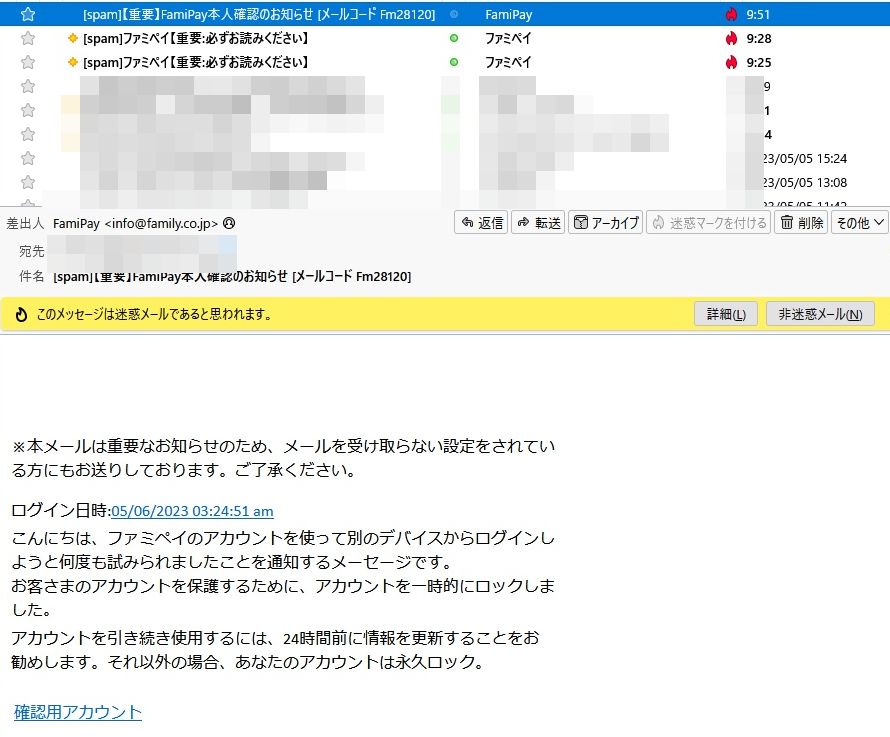890x737 pixels.
Task: Open the その他 more actions dropdown
Action: [859, 223]
